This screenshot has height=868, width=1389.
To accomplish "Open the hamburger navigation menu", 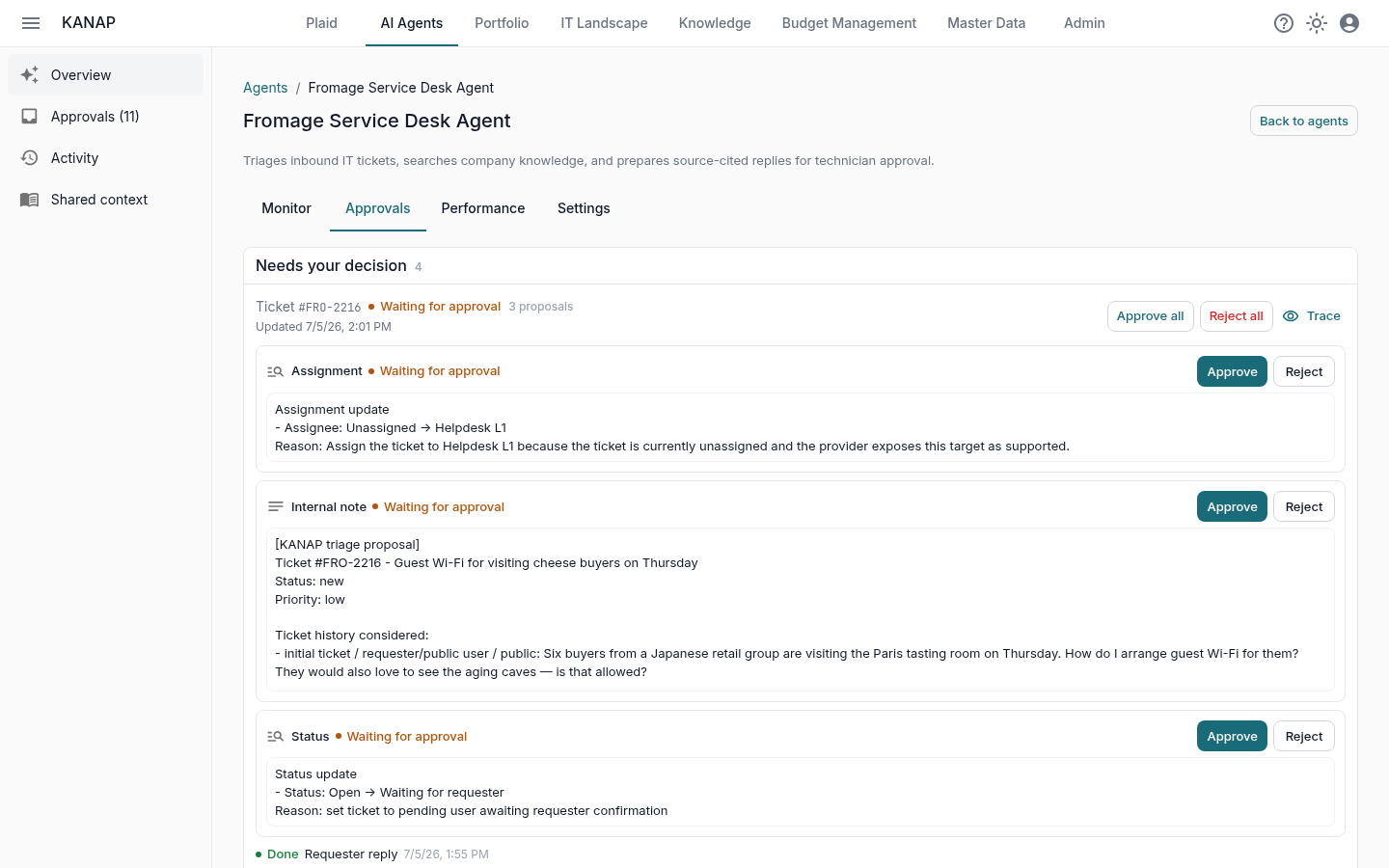I will point(31,23).
